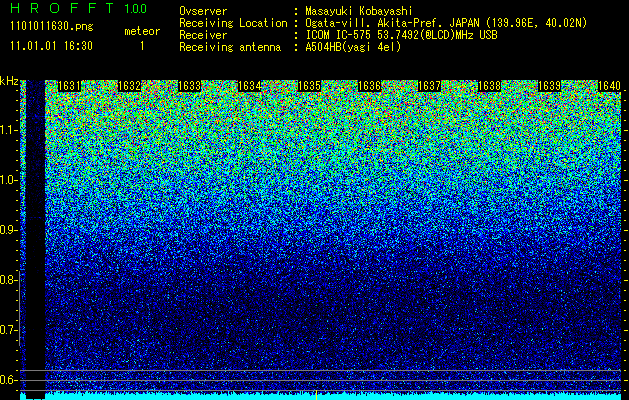The width and height of the screenshot is (629, 400).
Task: Click the Ovserver label
Action: 203,11
